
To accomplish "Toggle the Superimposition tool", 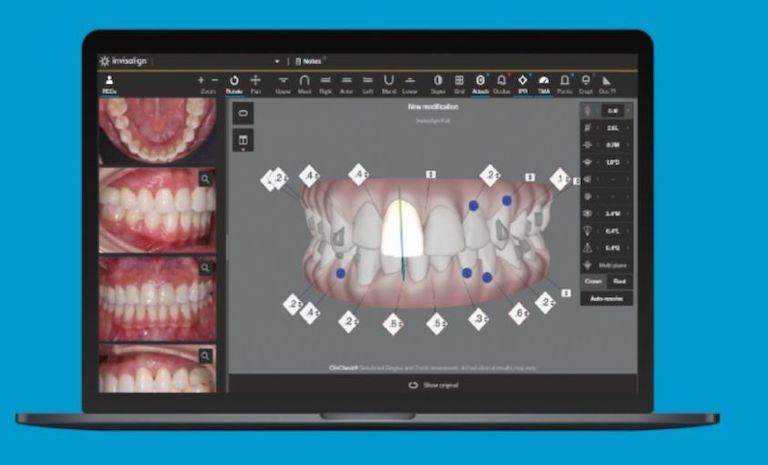I will pos(438,84).
